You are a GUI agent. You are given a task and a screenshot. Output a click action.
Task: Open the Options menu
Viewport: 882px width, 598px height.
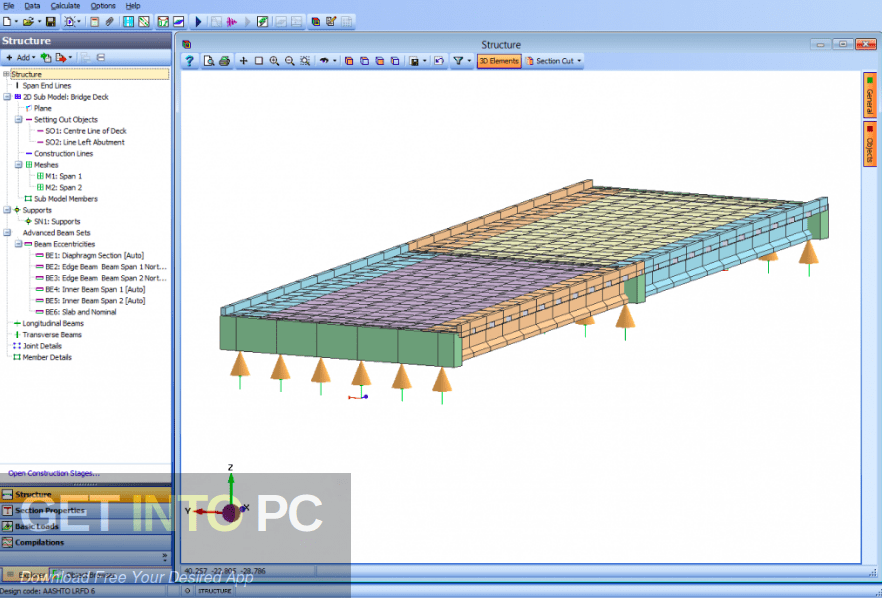click(103, 5)
